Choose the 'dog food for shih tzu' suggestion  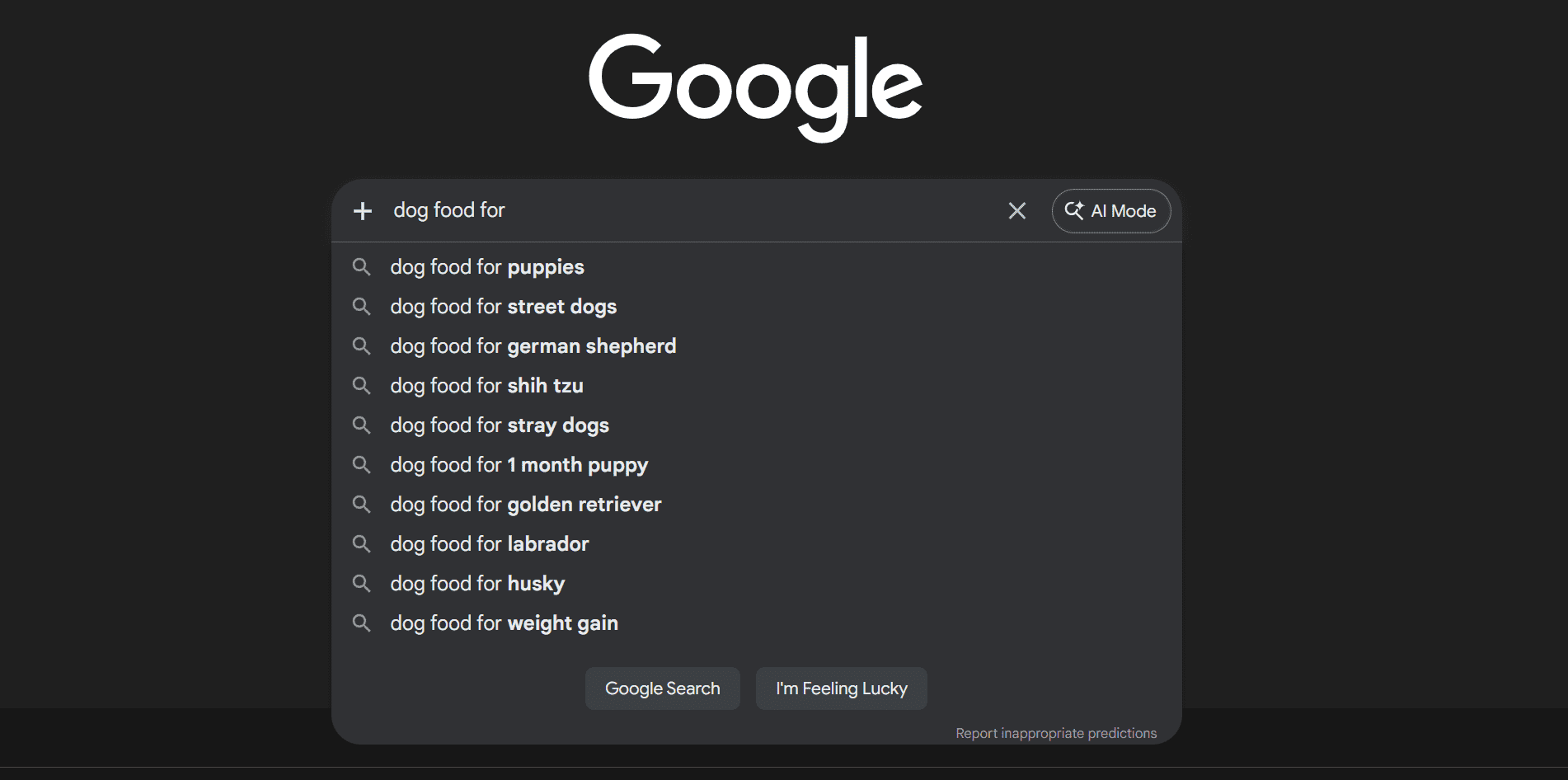[x=486, y=385]
